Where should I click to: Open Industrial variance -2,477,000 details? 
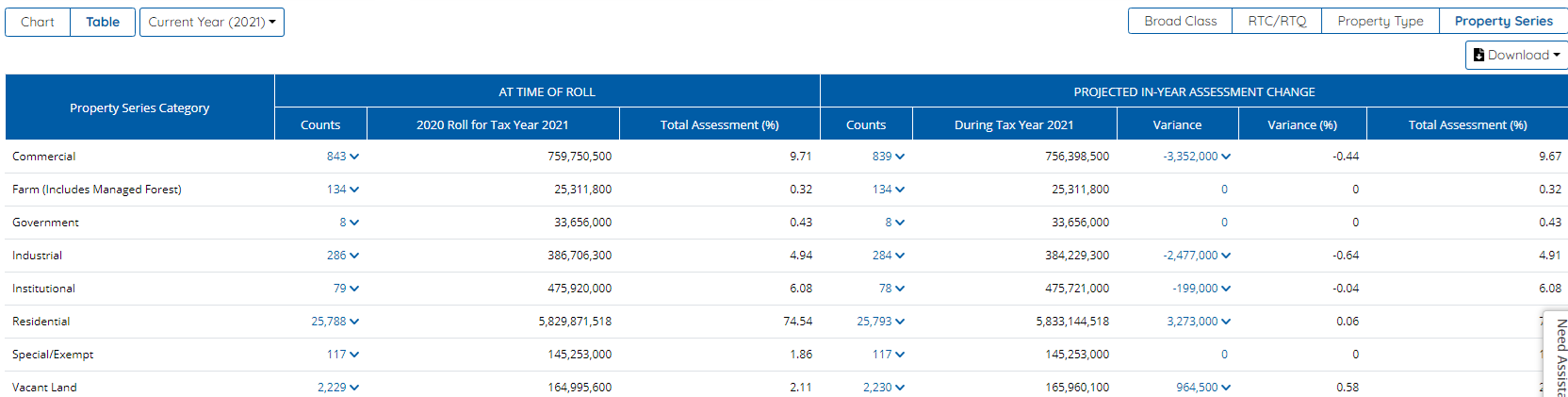click(1197, 256)
